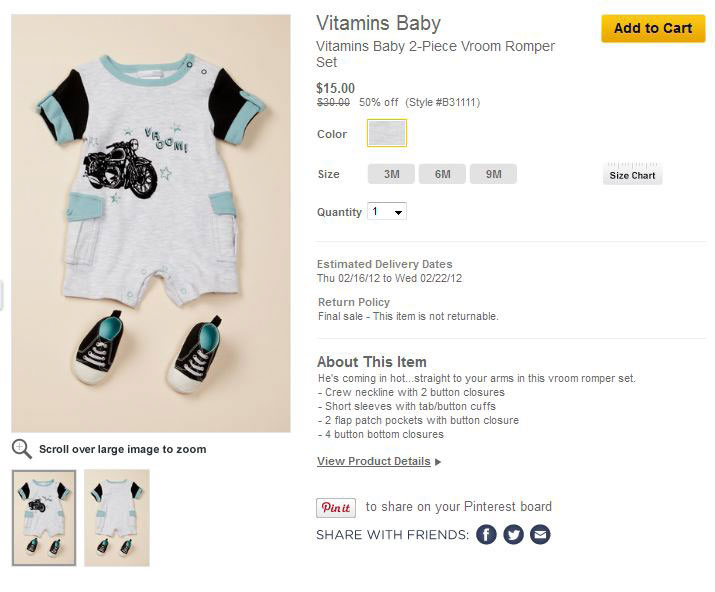Click the large romper product image
Viewport: 715px width, 592px height.
click(151, 223)
